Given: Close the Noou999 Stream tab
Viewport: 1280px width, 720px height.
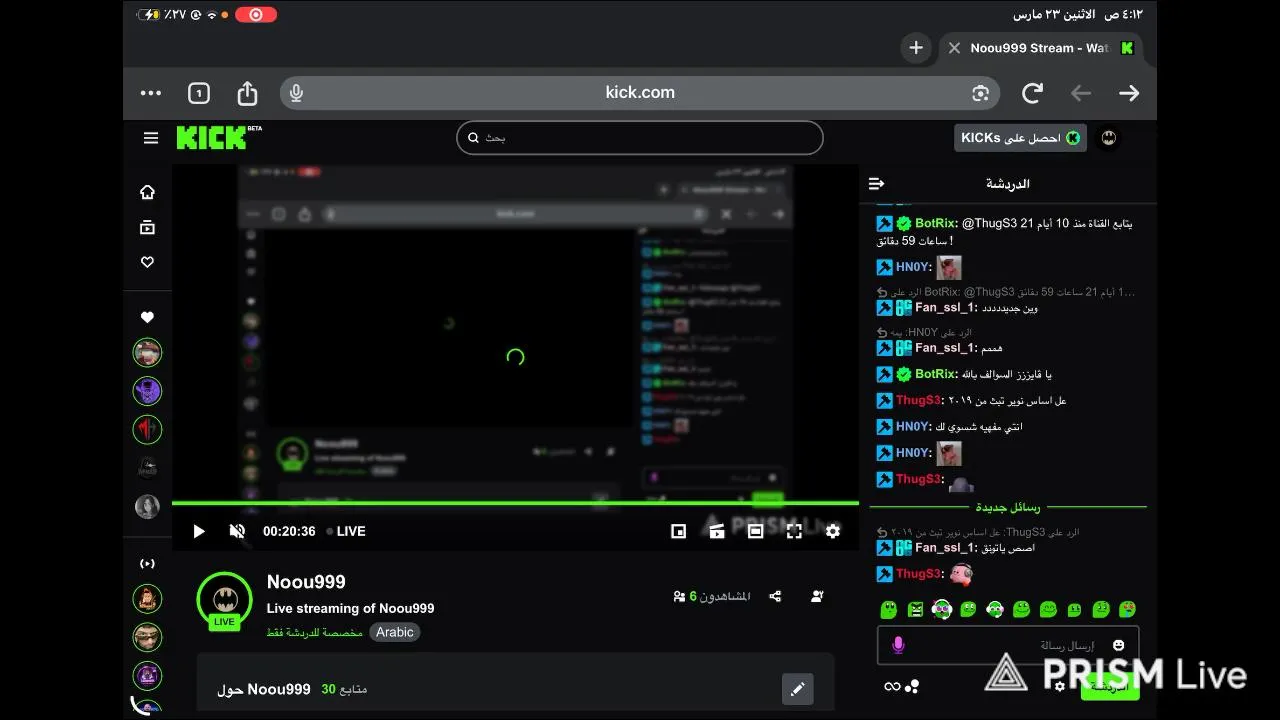Looking at the screenshot, I should coord(954,48).
